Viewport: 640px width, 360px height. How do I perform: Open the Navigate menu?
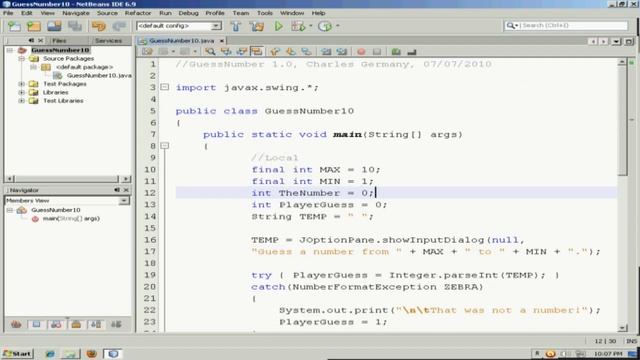(76, 13)
